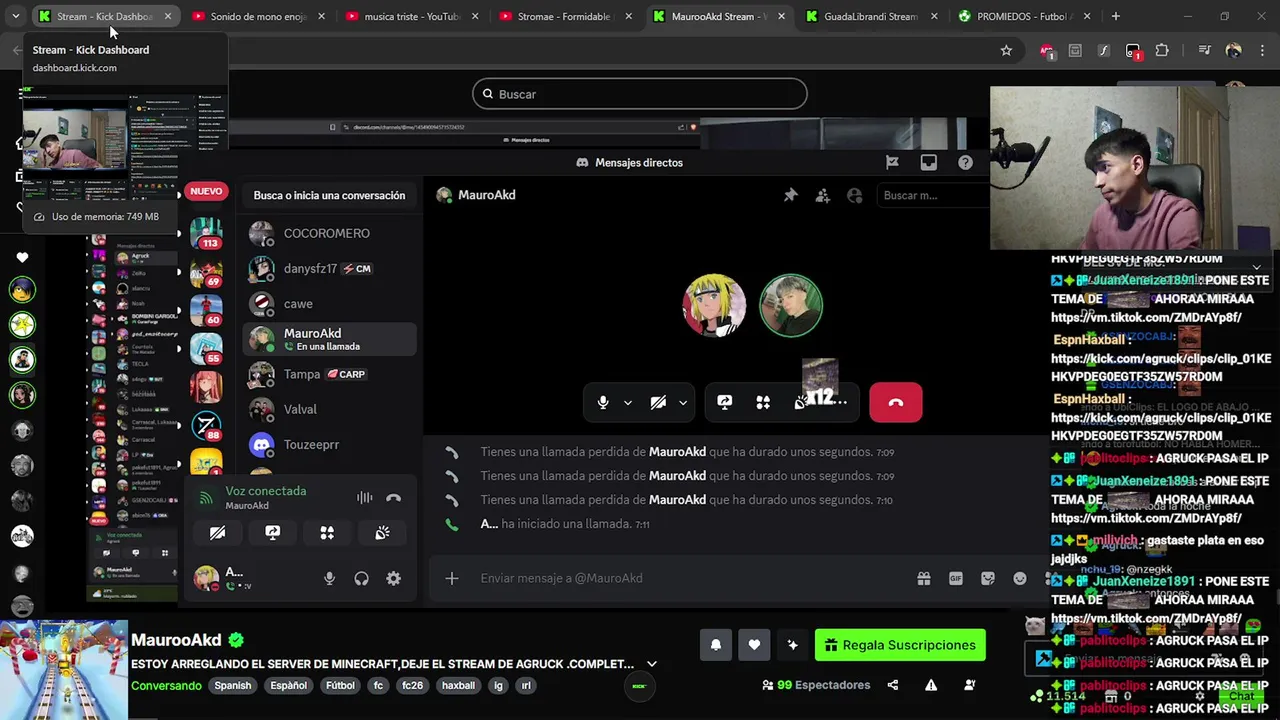
Task: Switch to the musica triste YouTube tab
Action: pyautogui.click(x=412, y=16)
